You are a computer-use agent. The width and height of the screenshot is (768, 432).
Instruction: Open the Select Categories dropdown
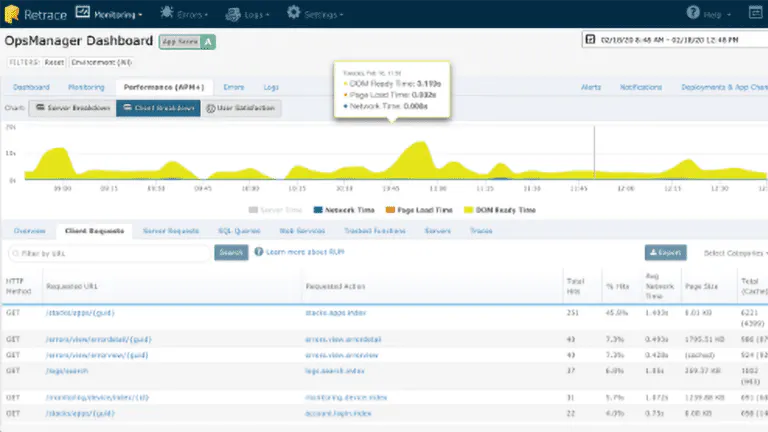pos(736,253)
